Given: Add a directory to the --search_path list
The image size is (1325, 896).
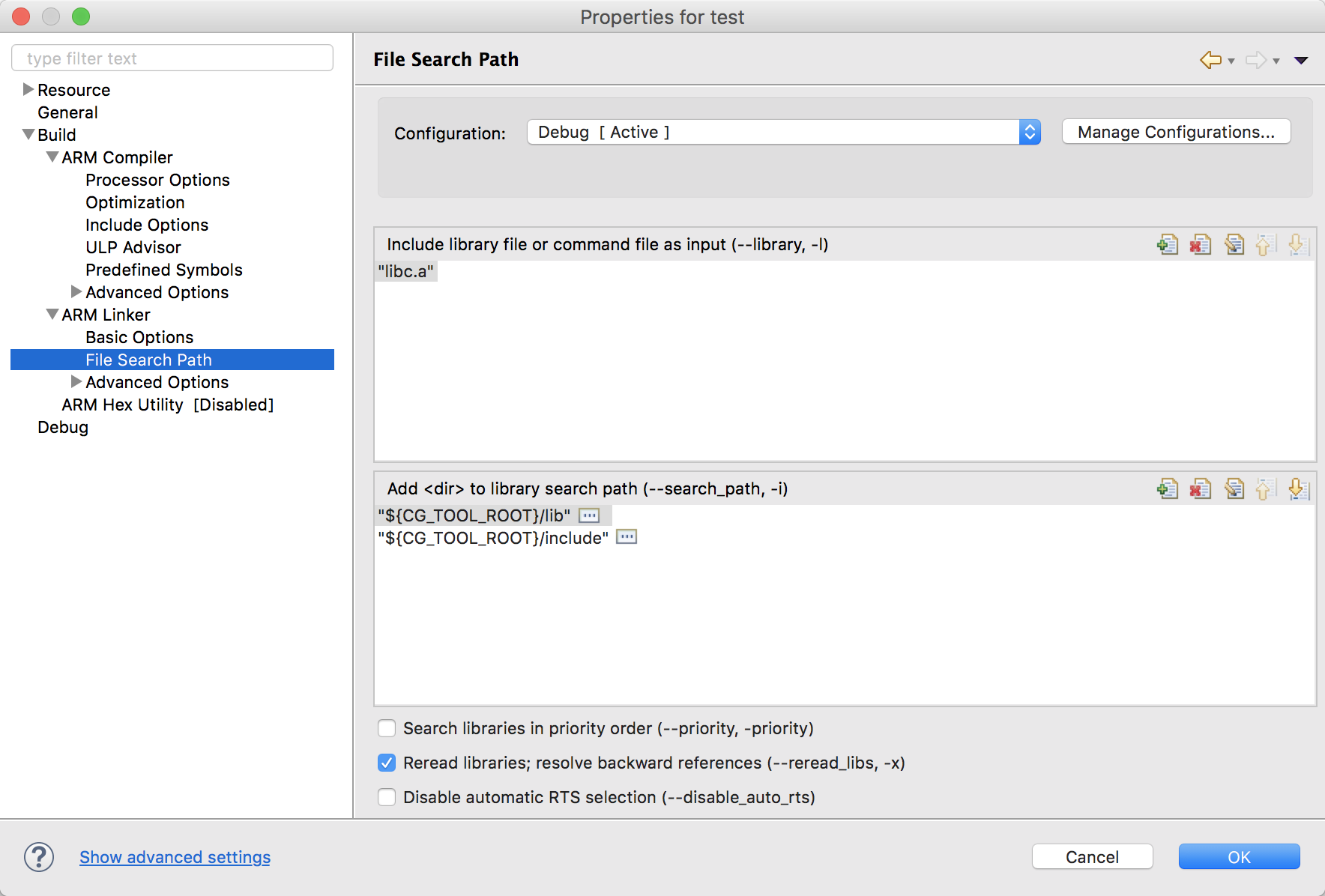Looking at the screenshot, I should (1168, 488).
